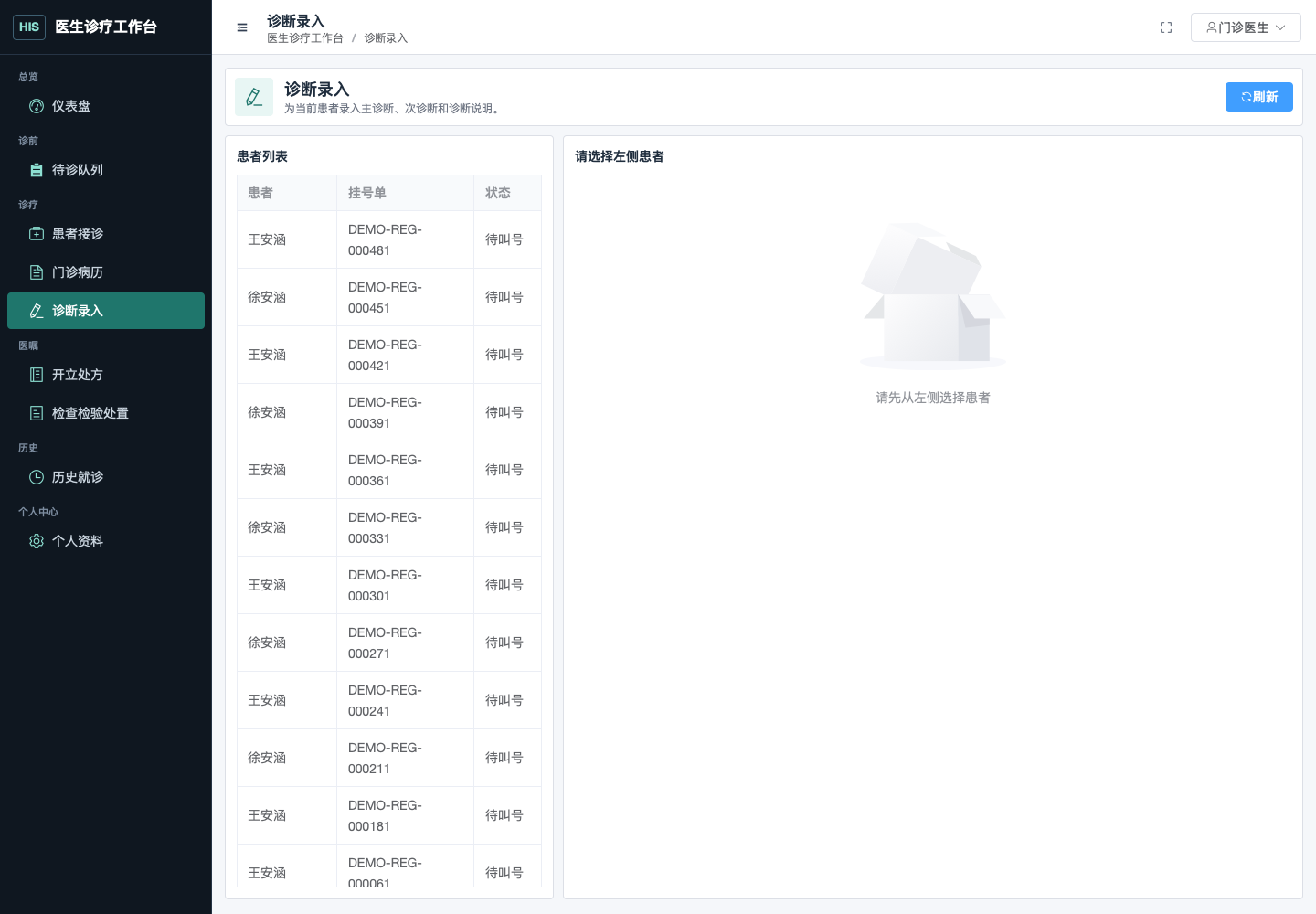
Task: Select patient row DEMO-REG-000241
Action: [x=389, y=700]
